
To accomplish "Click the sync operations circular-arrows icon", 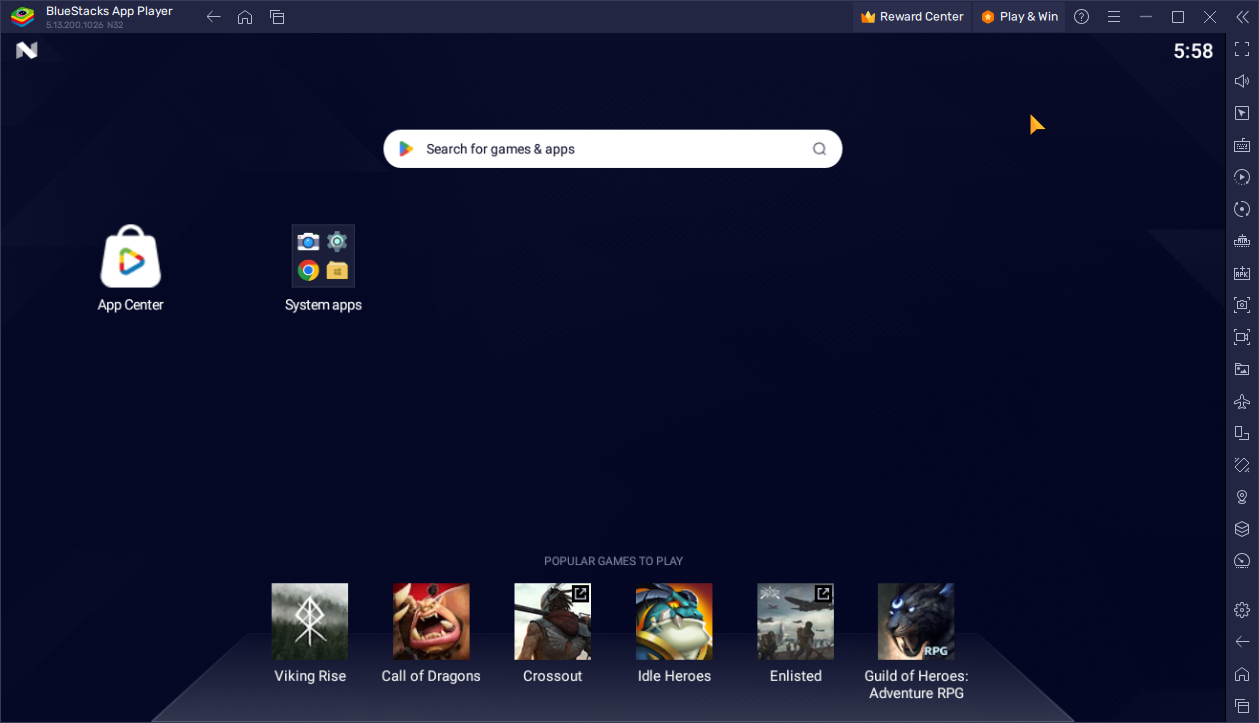I will (1242, 209).
